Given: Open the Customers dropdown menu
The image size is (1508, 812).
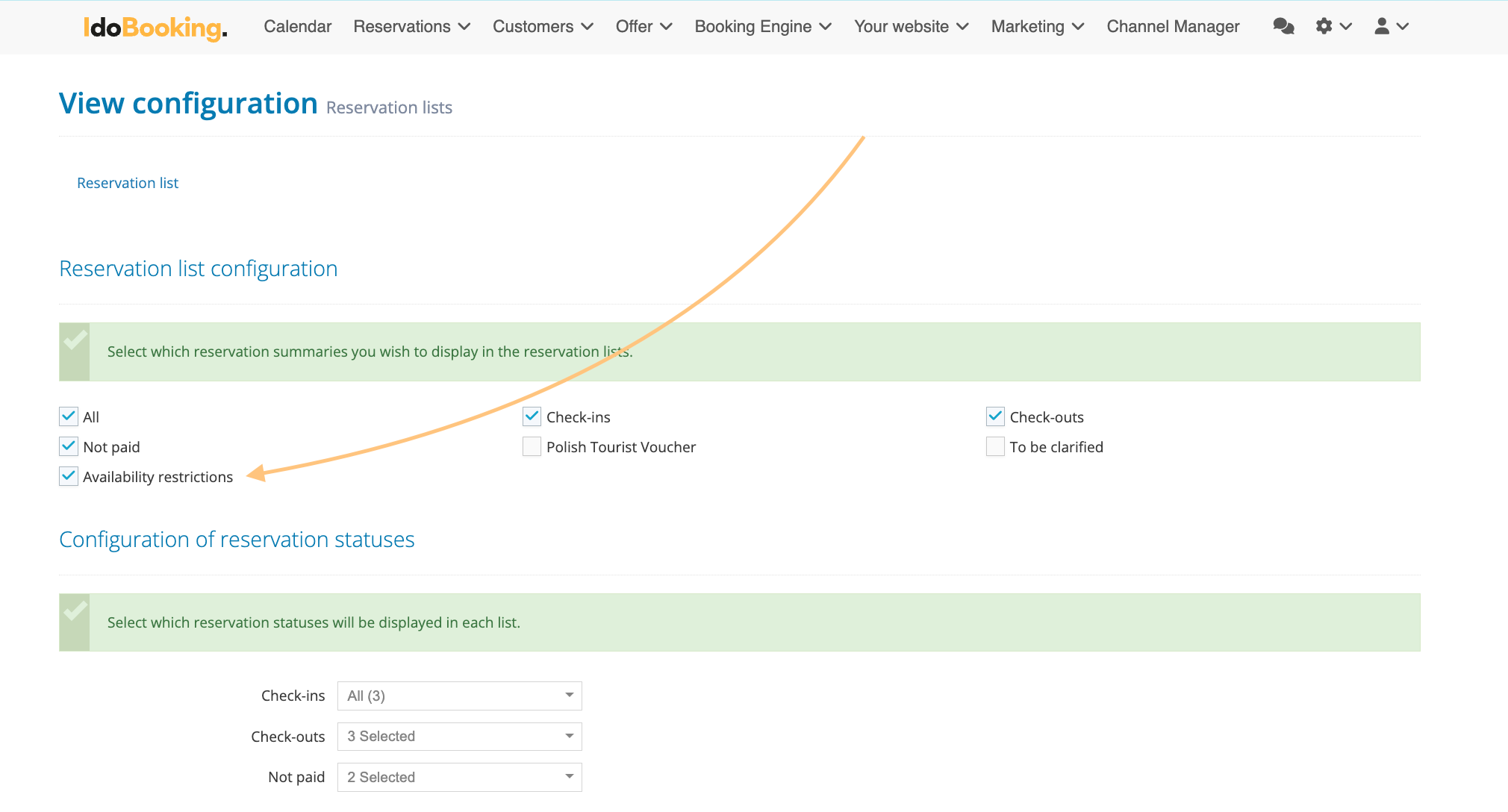Looking at the screenshot, I should point(543,27).
